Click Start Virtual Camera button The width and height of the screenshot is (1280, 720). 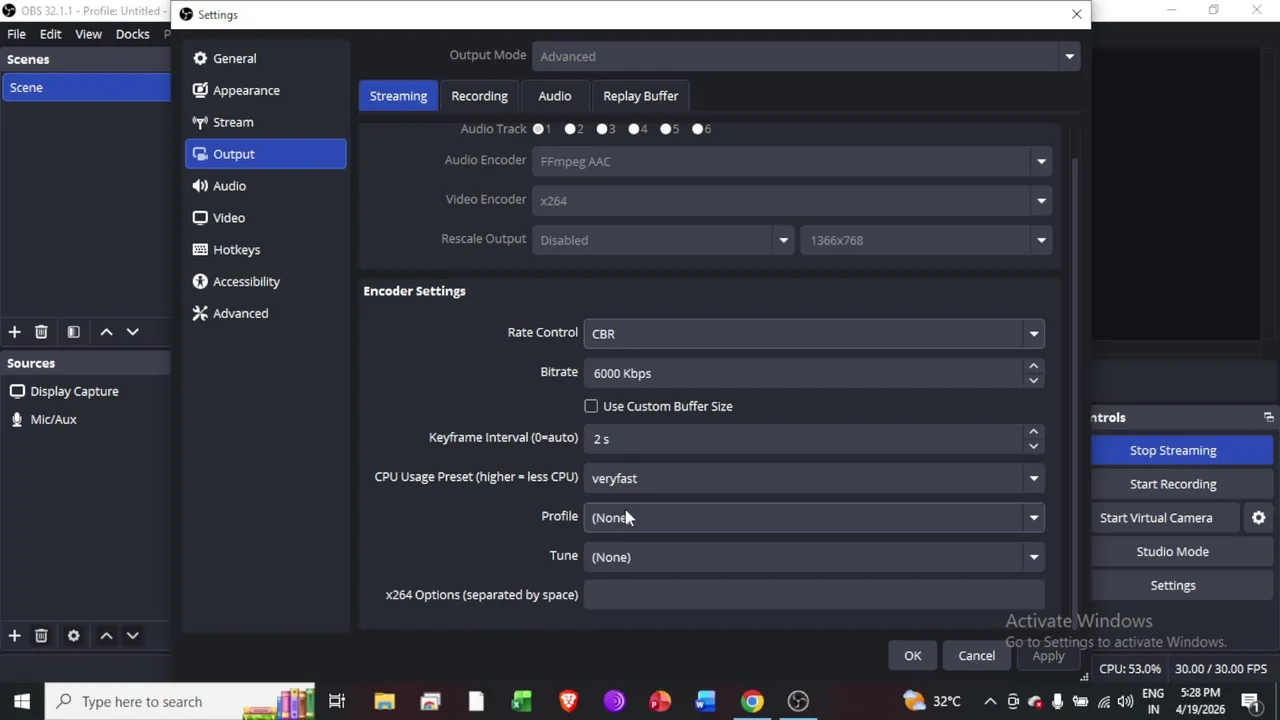1156,518
